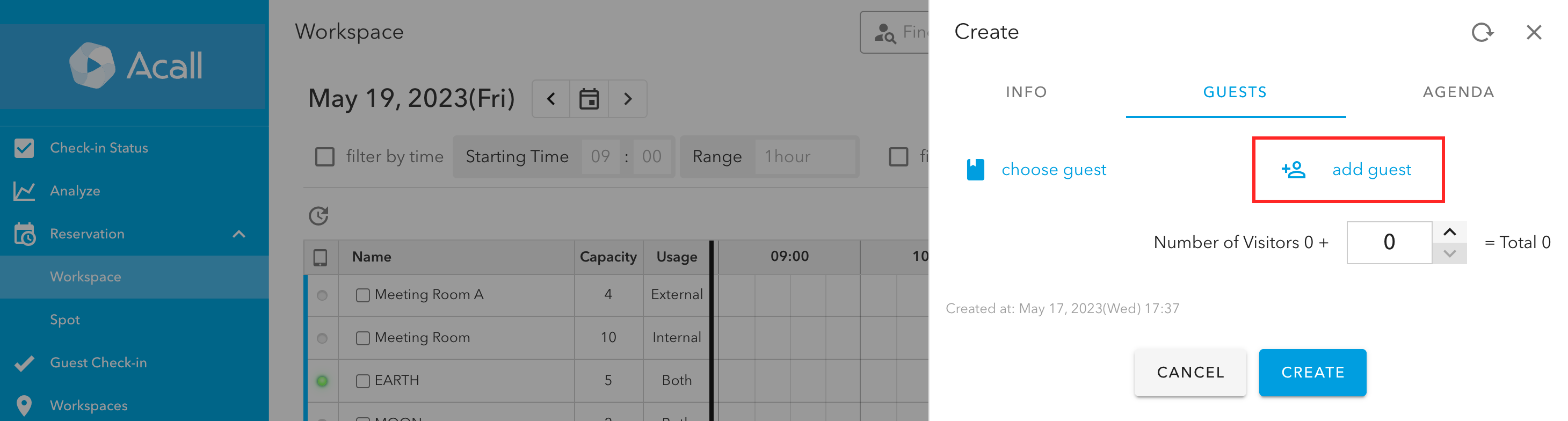The height and width of the screenshot is (421, 1568).
Task: Tick the EARTH room checkbox
Action: [363, 381]
